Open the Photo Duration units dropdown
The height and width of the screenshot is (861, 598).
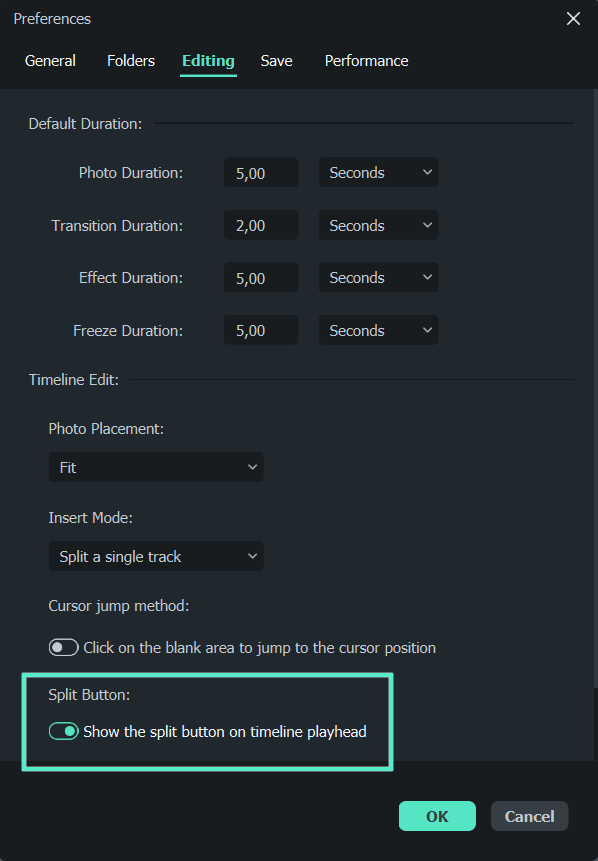(x=378, y=172)
